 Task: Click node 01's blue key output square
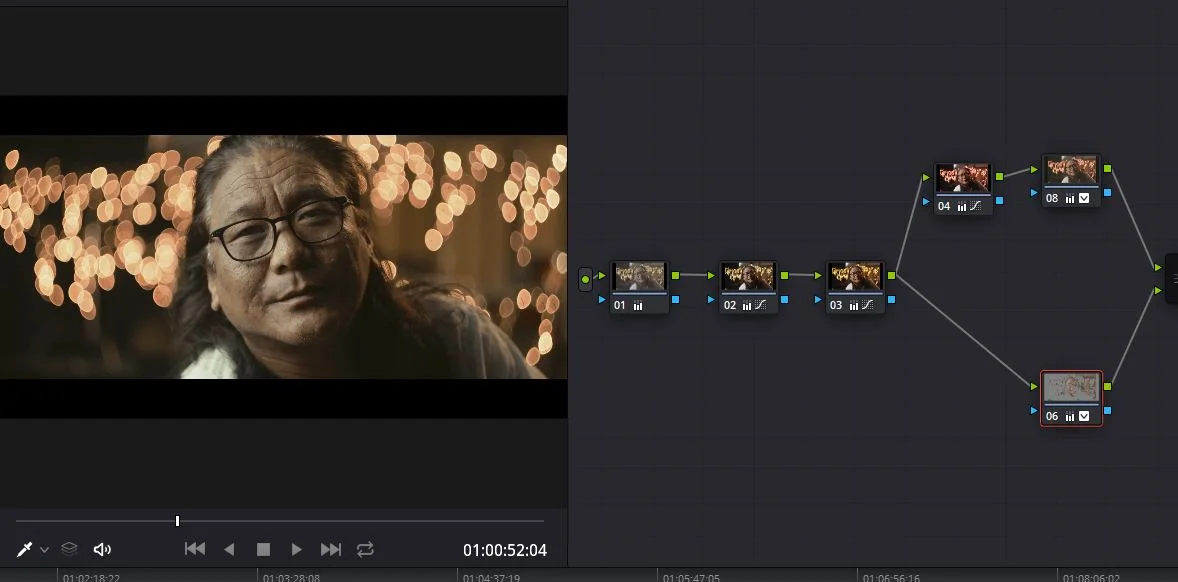675,300
